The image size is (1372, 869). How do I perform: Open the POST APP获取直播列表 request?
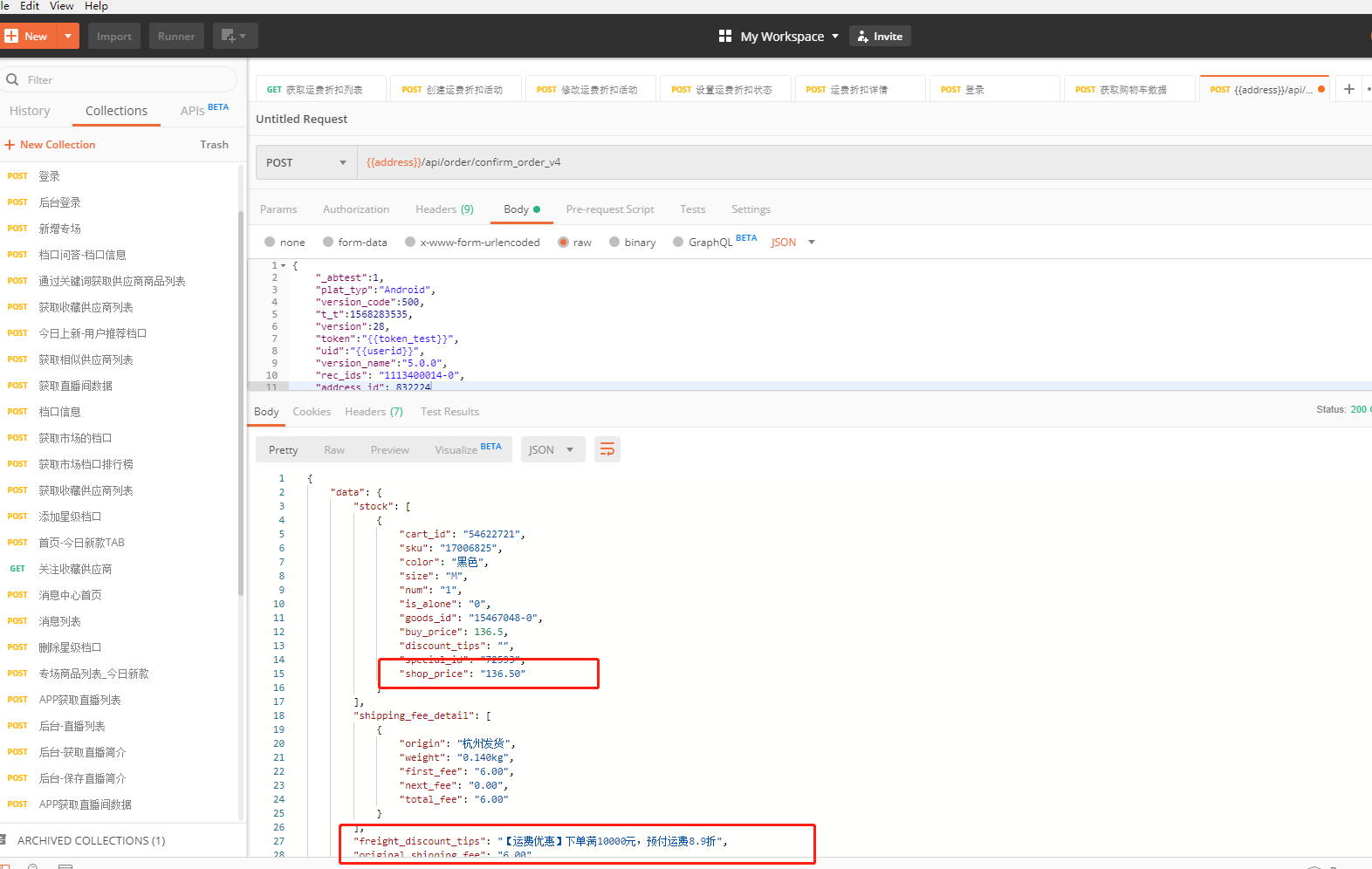coord(119,700)
